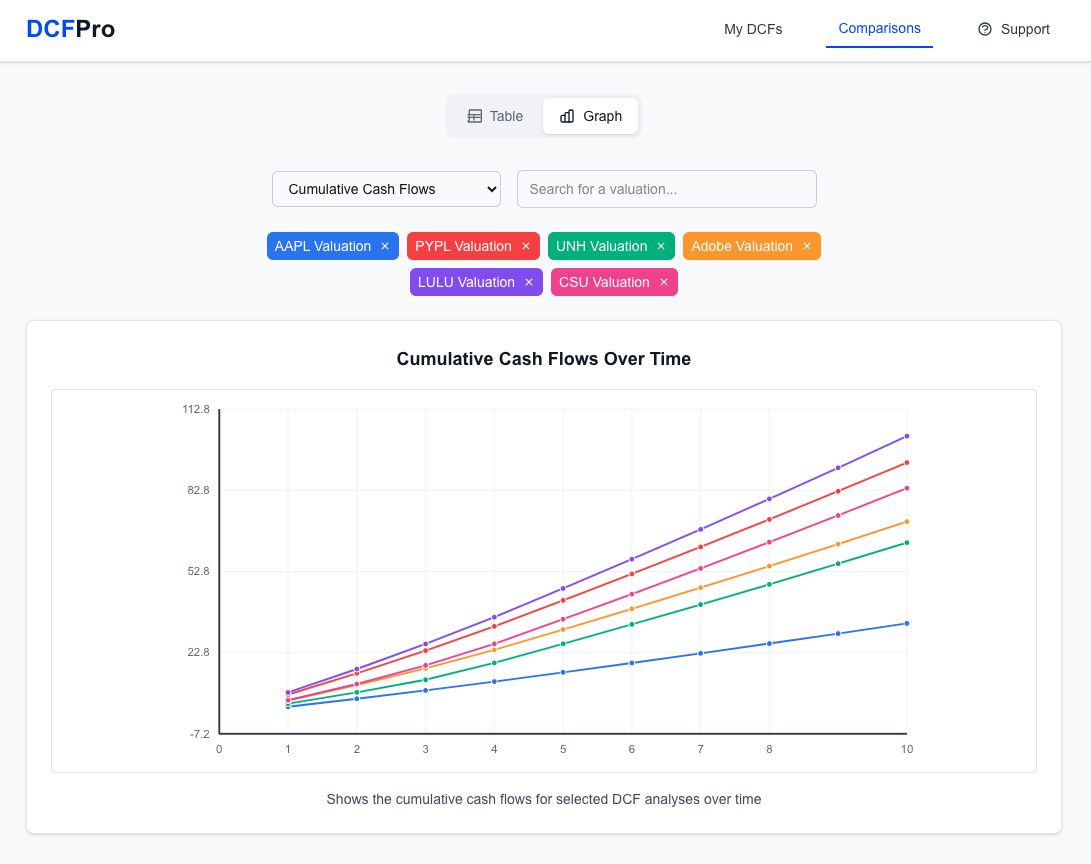
Task: Select the UNH Valuation chip label
Action: click(602, 246)
